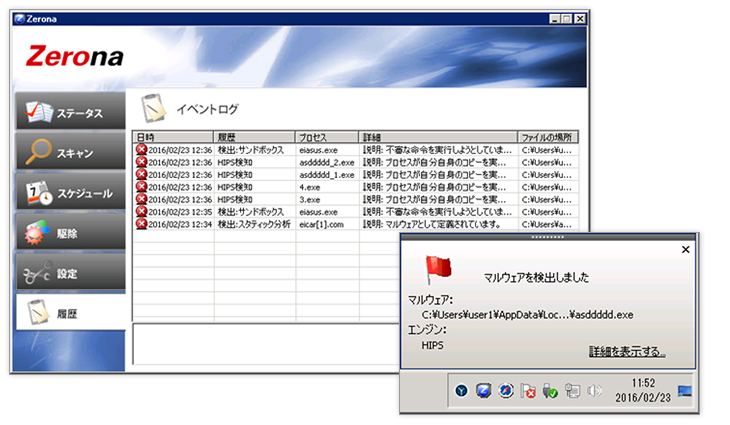The width and height of the screenshot is (730, 425).
Task: Click the network computers tray icon
Action: coord(572,391)
